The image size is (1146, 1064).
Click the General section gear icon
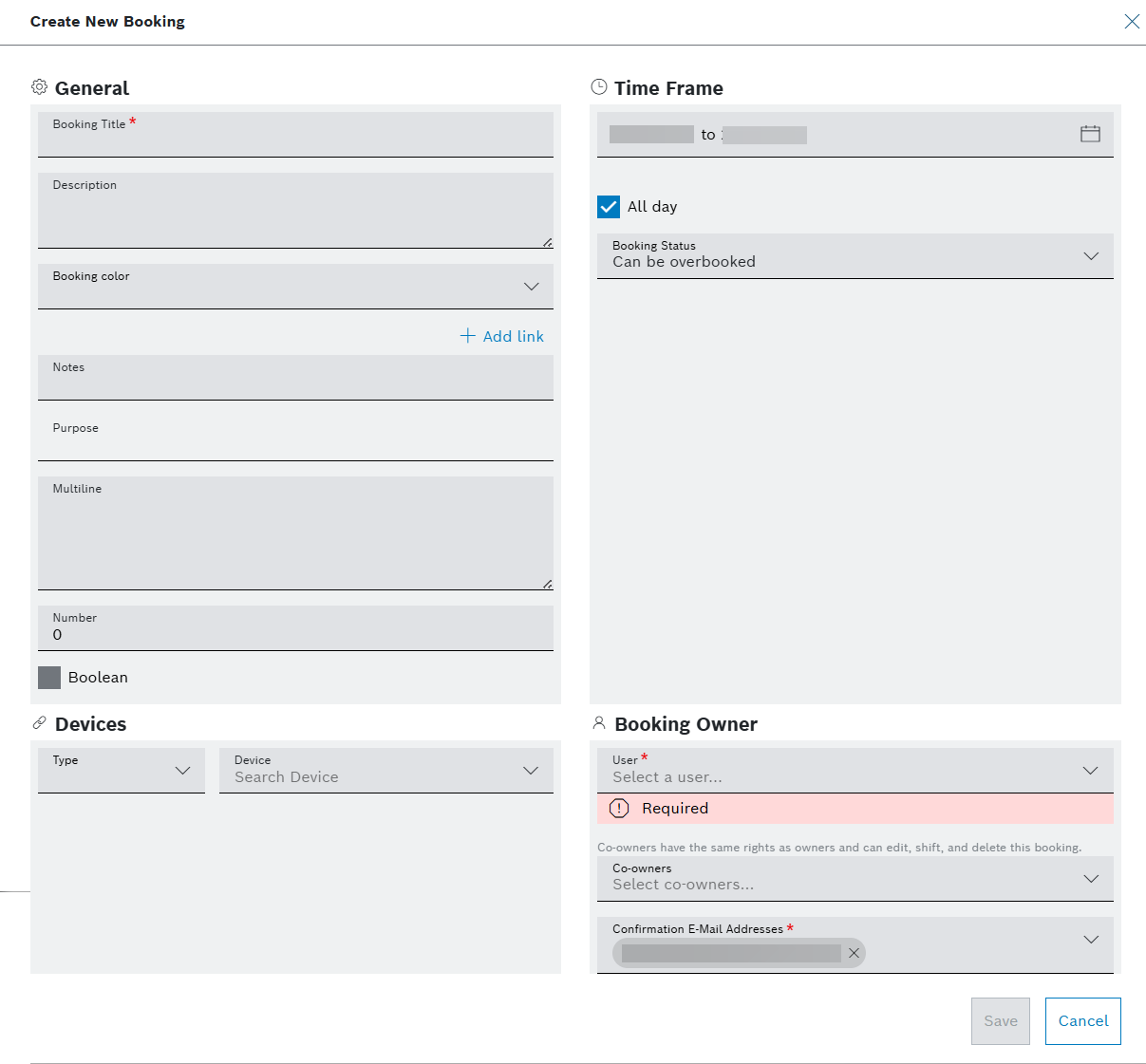tap(39, 86)
